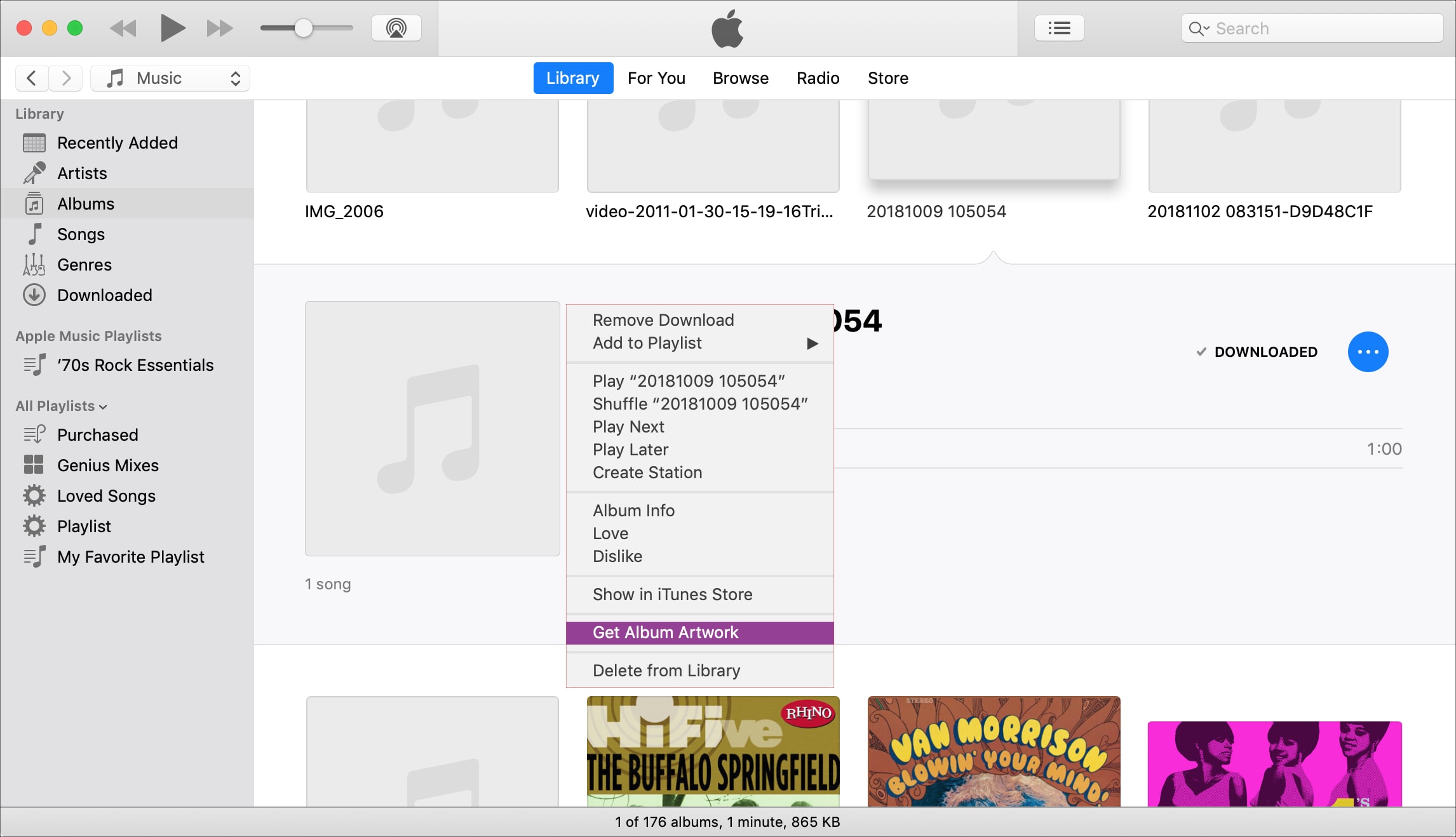Select 'Delete from Library' context menu option

[666, 670]
